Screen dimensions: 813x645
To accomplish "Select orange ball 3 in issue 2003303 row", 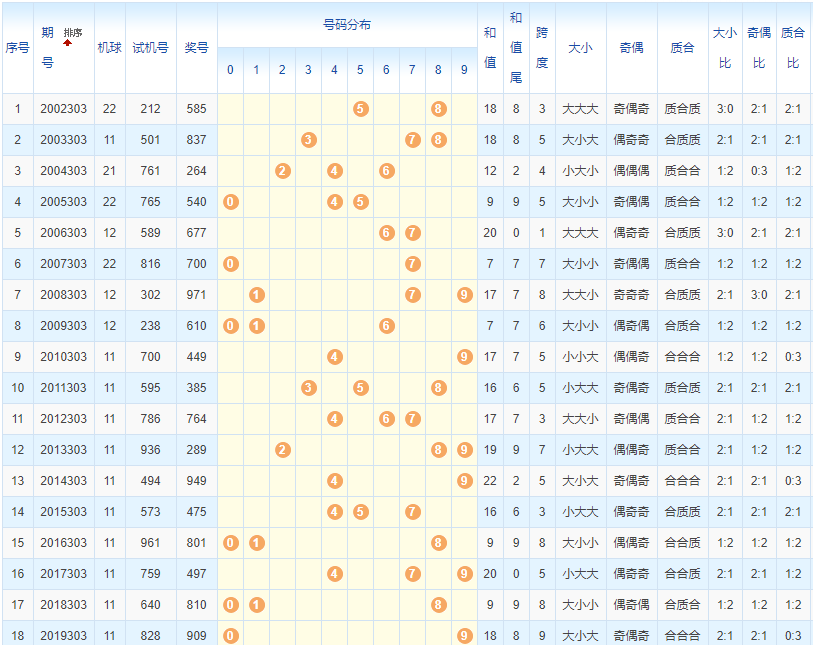I will [x=309, y=140].
